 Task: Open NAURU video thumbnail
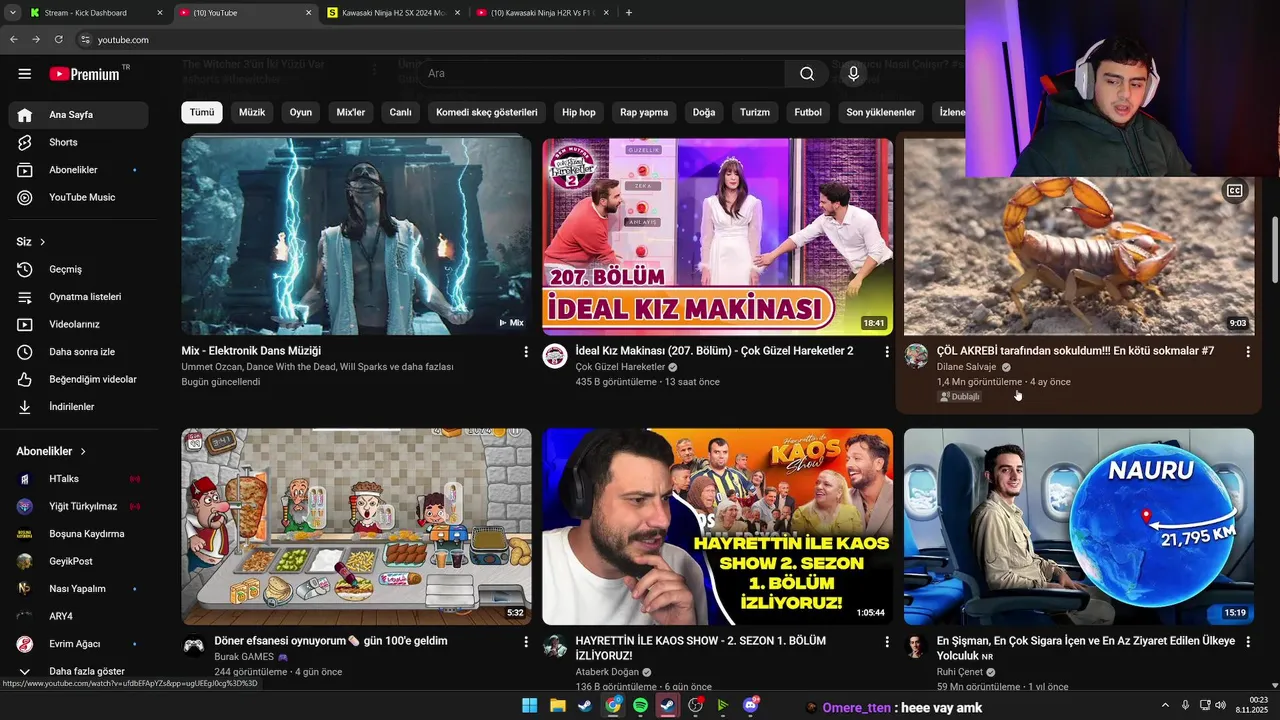pyautogui.click(x=1079, y=527)
